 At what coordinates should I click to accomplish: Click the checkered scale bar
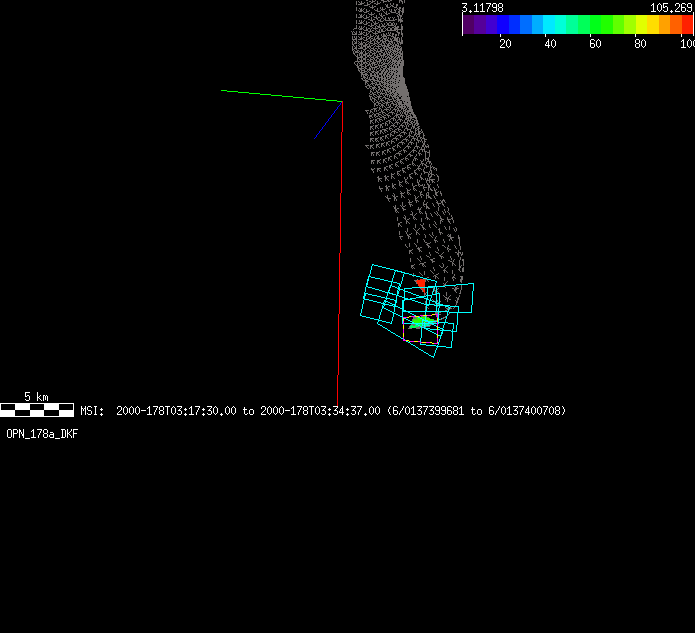pyautogui.click(x=37, y=410)
